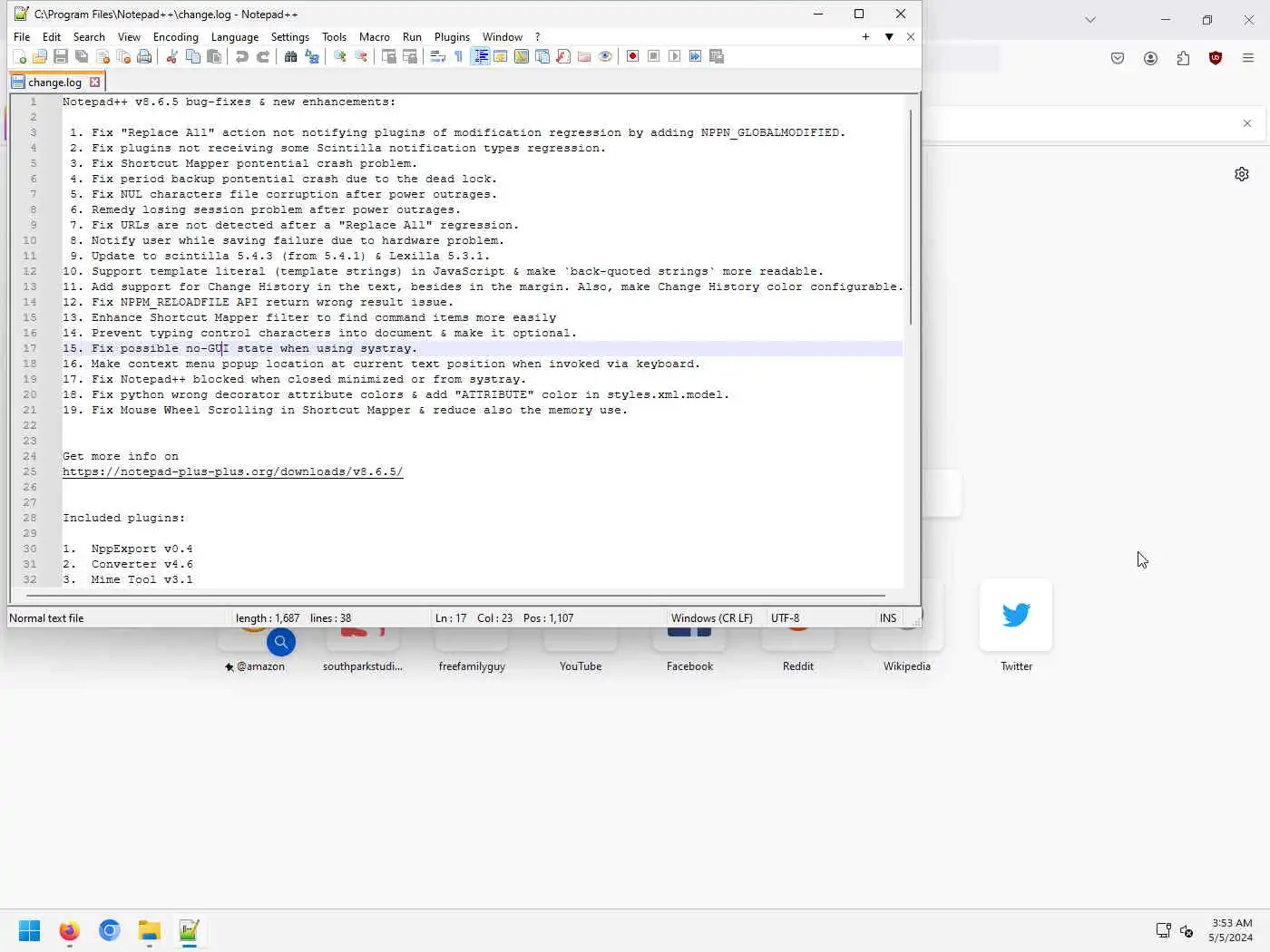Toggle synchronized horizontal scrolling icon

[x=410, y=56]
